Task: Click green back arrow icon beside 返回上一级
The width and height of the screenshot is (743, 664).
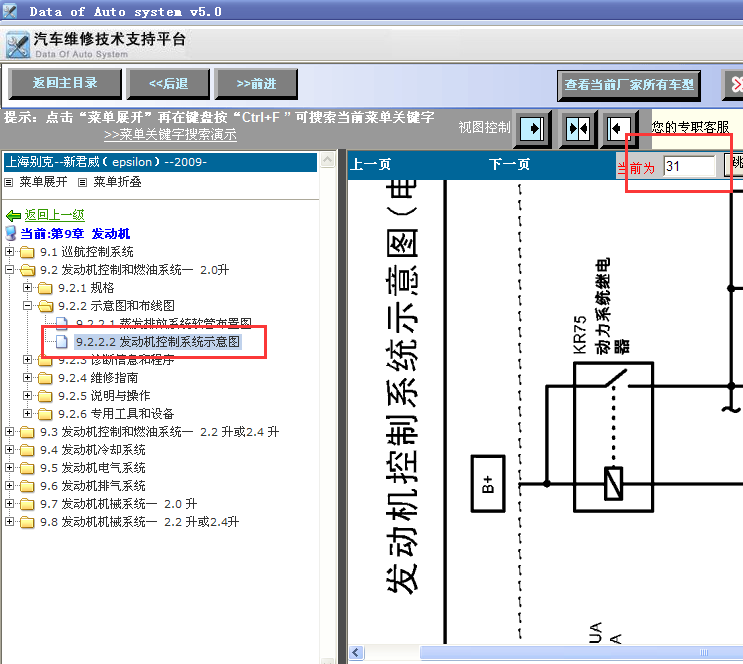Action: pos(13,216)
